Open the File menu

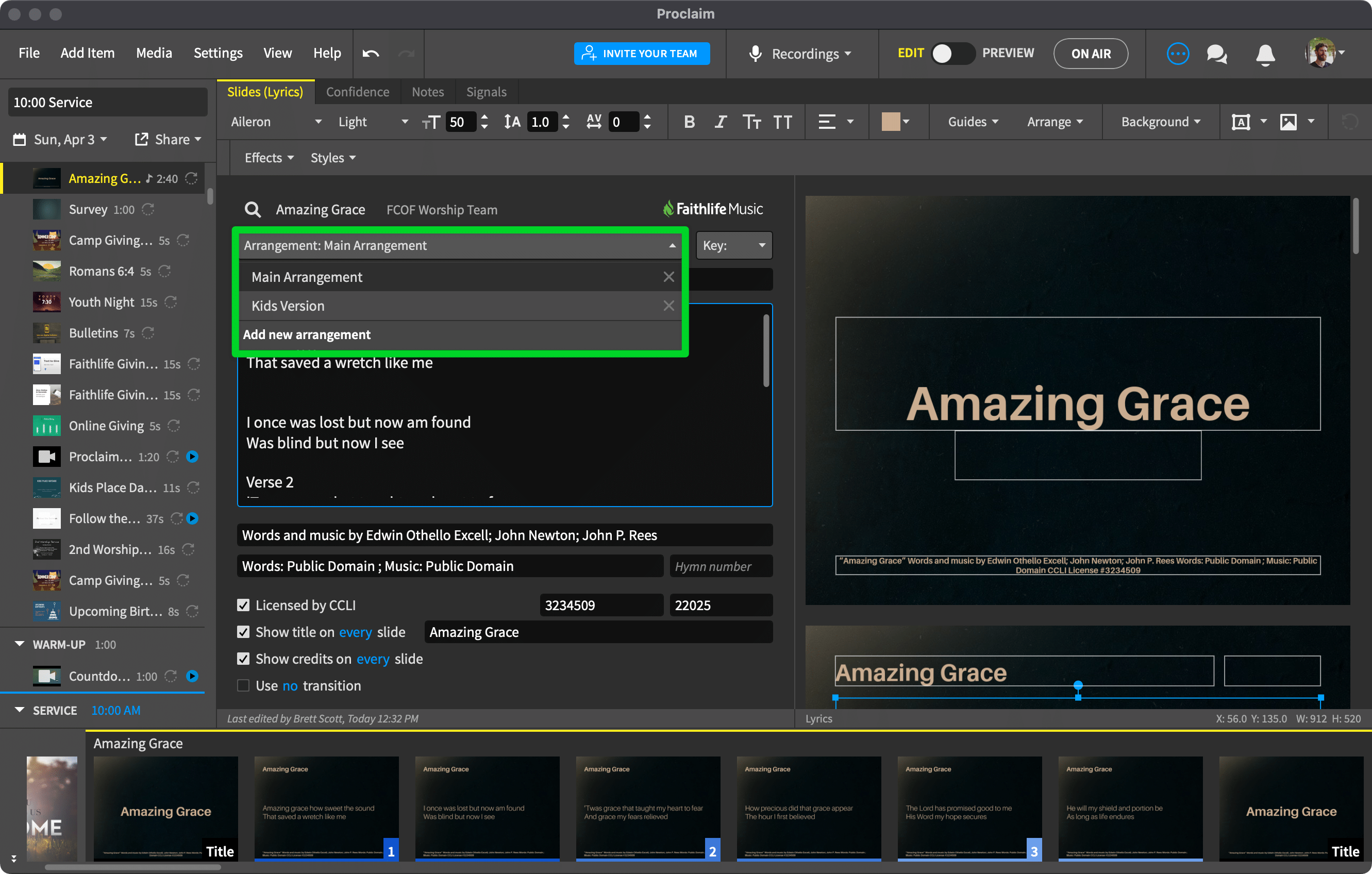pos(29,53)
